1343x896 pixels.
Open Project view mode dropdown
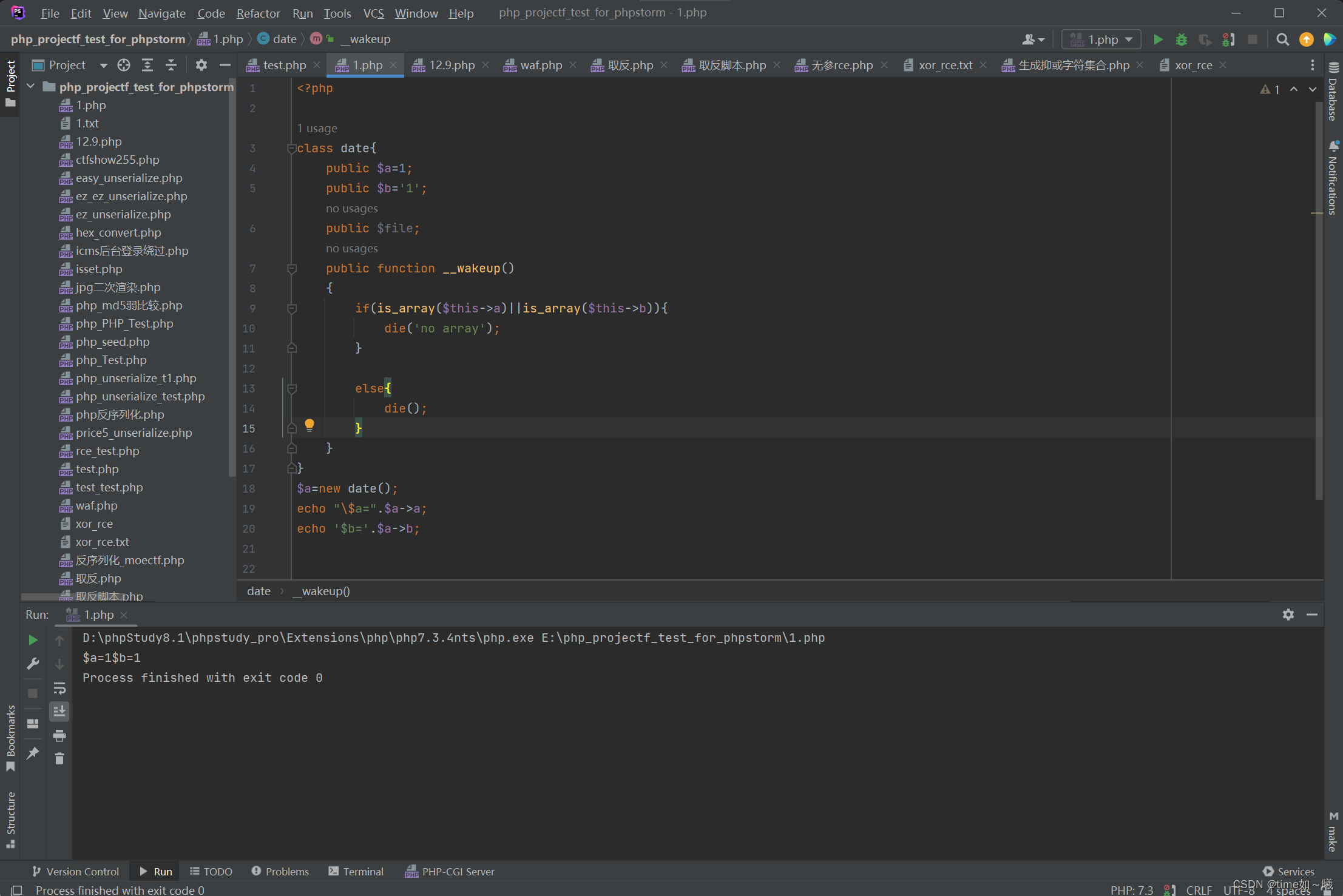[103, 65]
